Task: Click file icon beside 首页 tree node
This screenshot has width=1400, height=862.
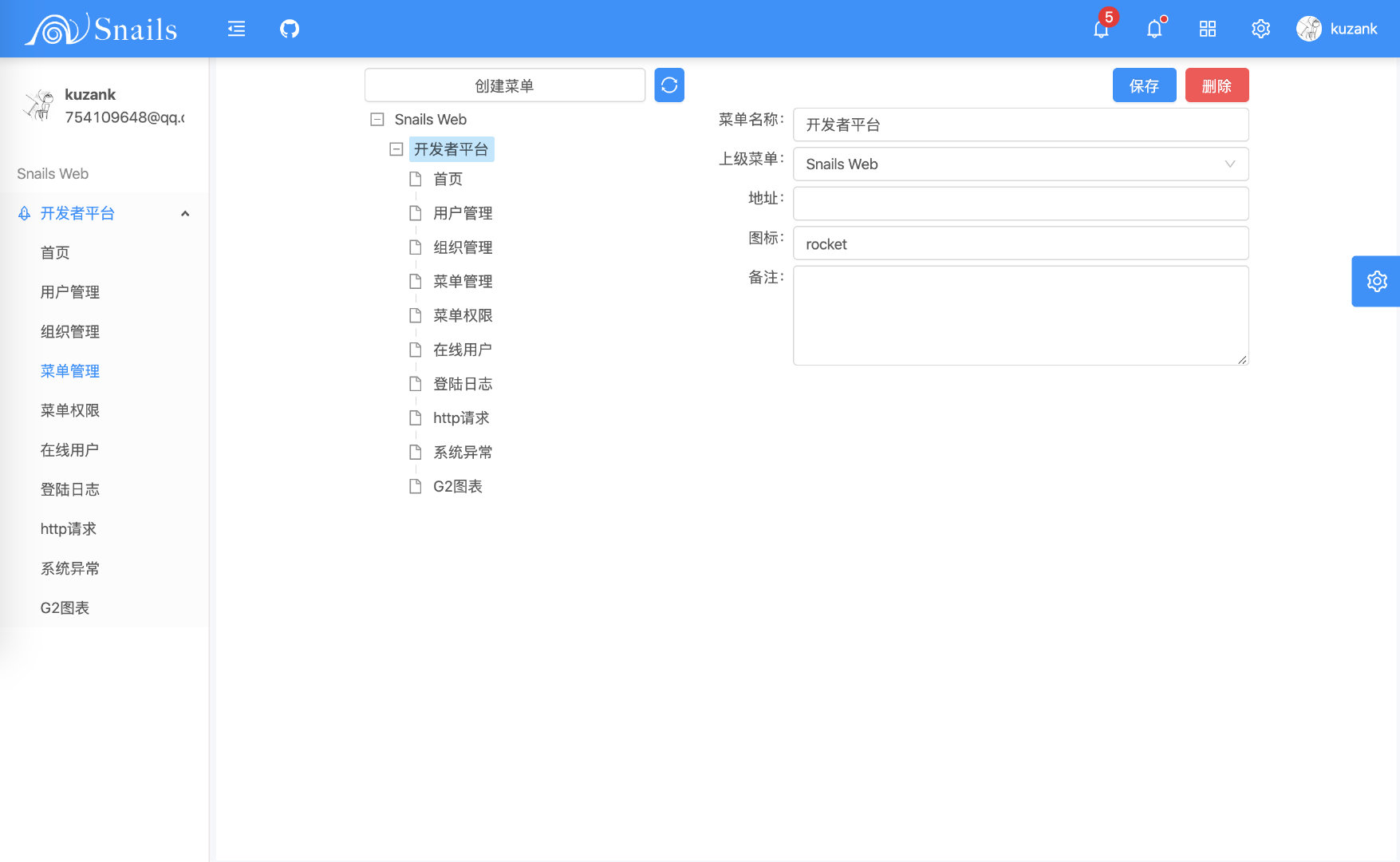Action: pos(415,179)
